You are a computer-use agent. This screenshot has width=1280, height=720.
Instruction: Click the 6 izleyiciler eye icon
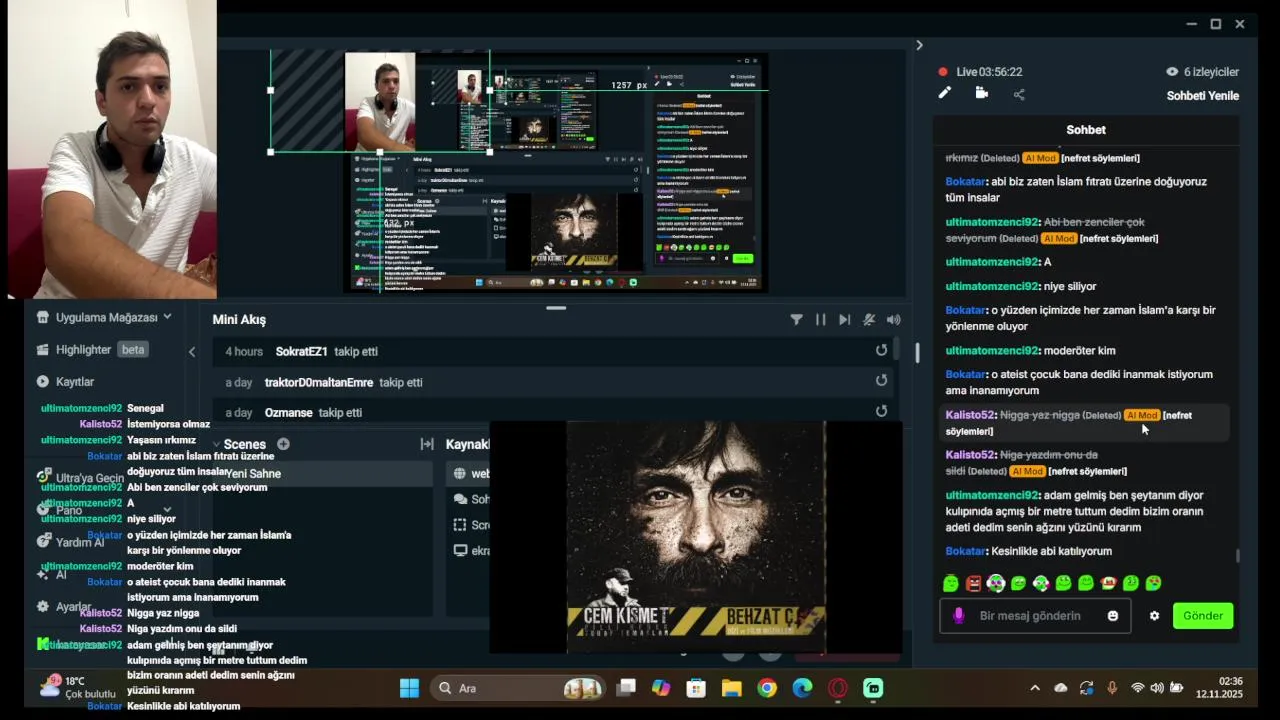point(1172,72)
